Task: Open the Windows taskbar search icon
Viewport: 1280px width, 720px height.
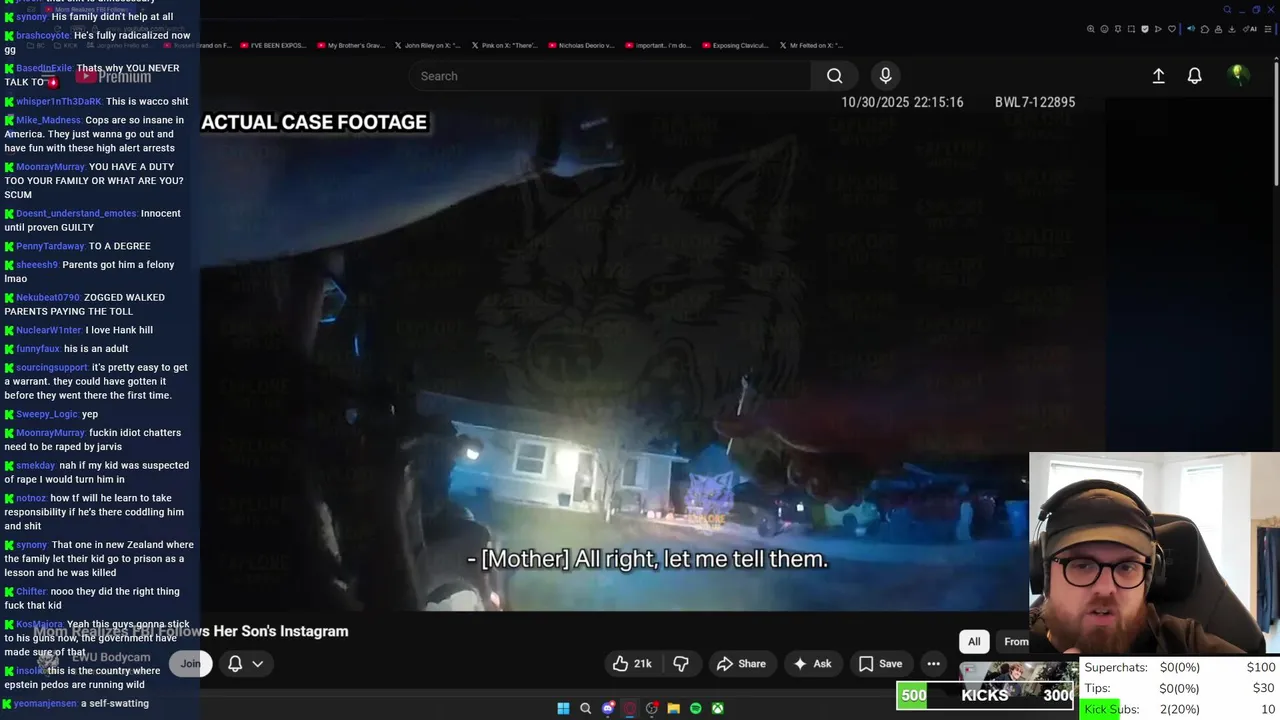Action: (x=586, y=708)
